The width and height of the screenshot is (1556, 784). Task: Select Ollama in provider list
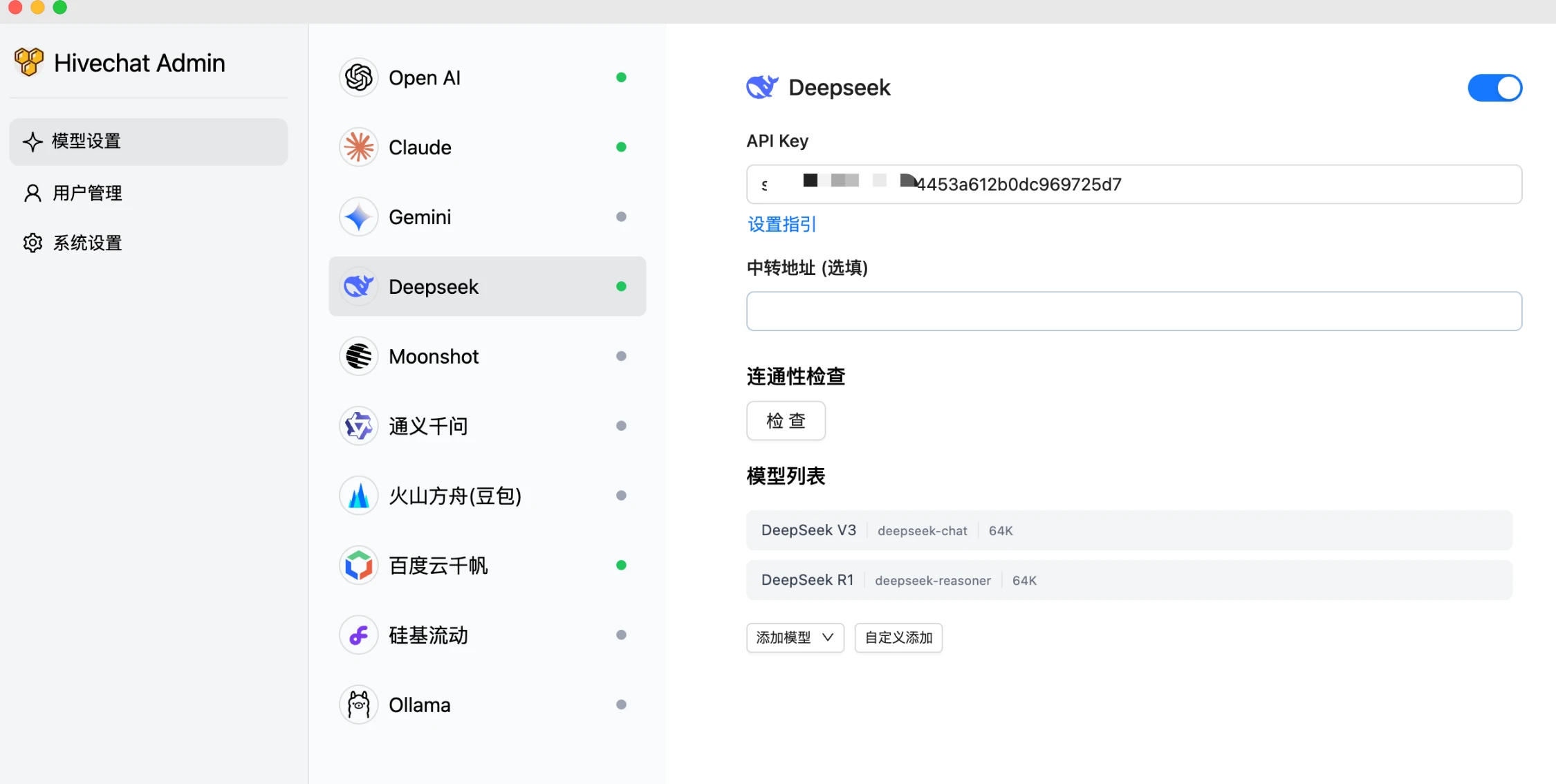coord(488,704)
